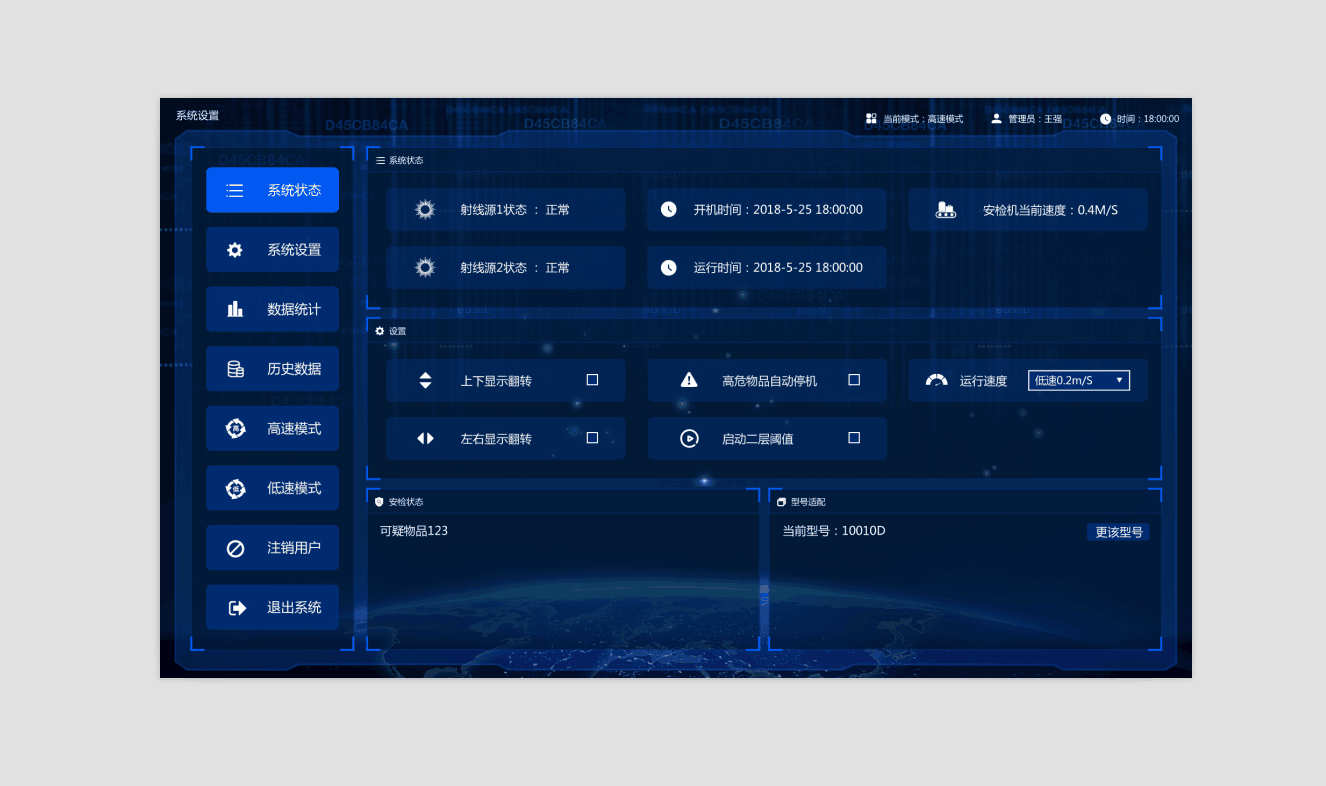Click the play circle icon for 启动二层阈值
The image size is (1326, 786).
pyautogui.click(x=689, y=438)
